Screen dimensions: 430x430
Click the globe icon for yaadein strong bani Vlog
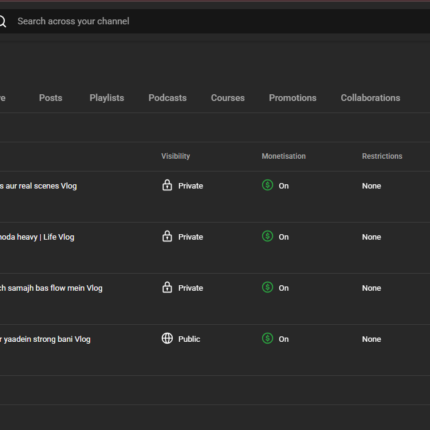(167, 338)
